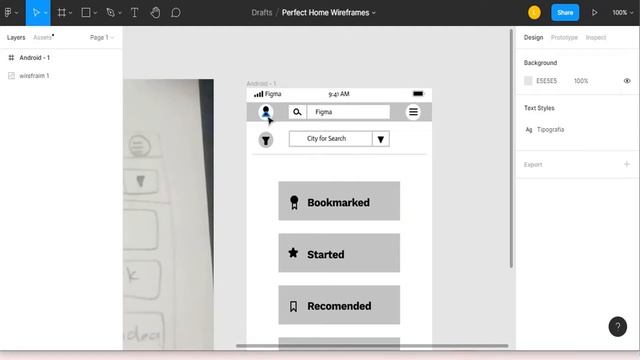Switch to the Prototype tab
640x360 pixels.
pos(564,38)
